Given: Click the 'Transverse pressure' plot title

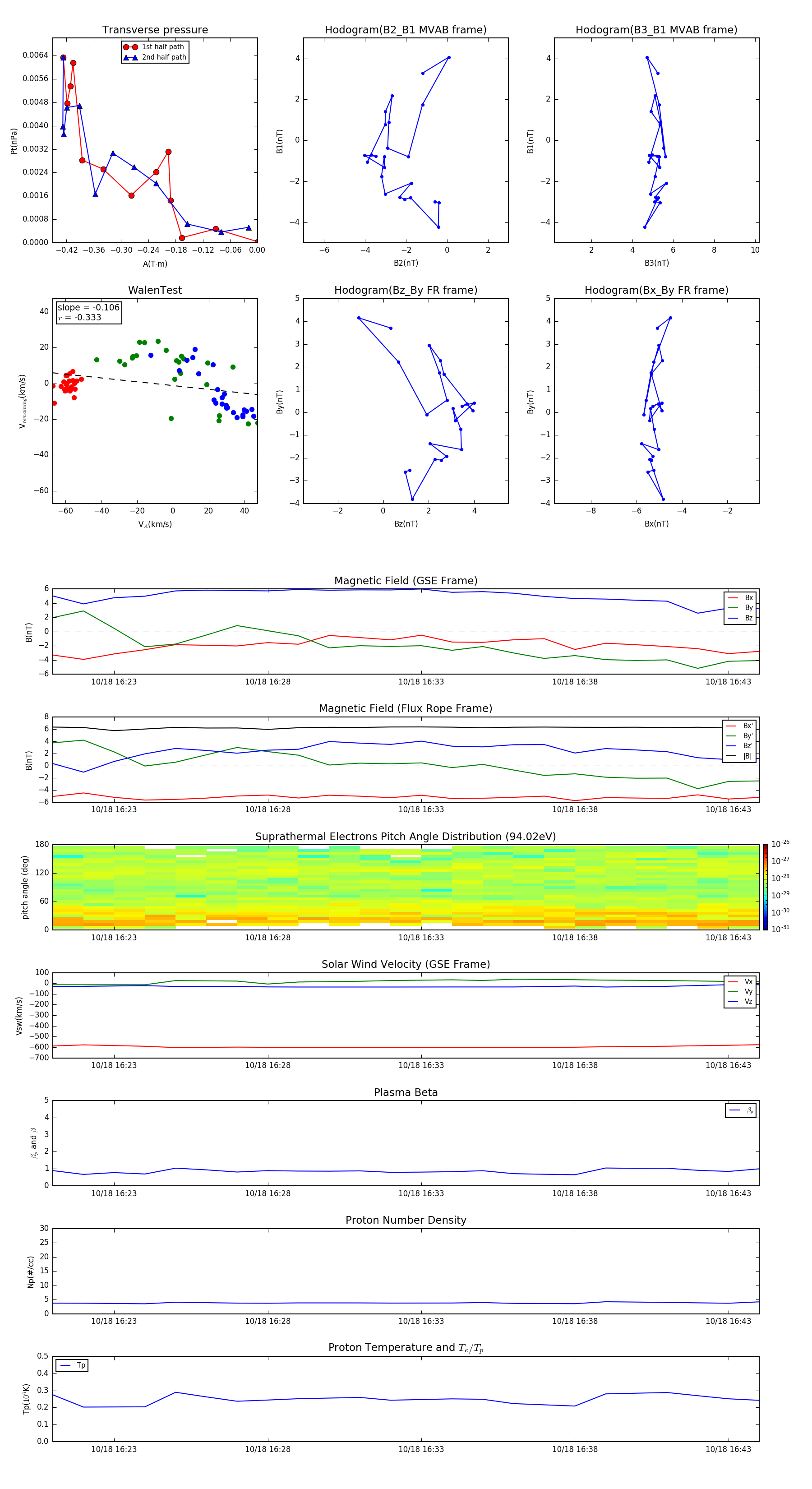Looking at the screenshot, I should [x=155, y=30].
